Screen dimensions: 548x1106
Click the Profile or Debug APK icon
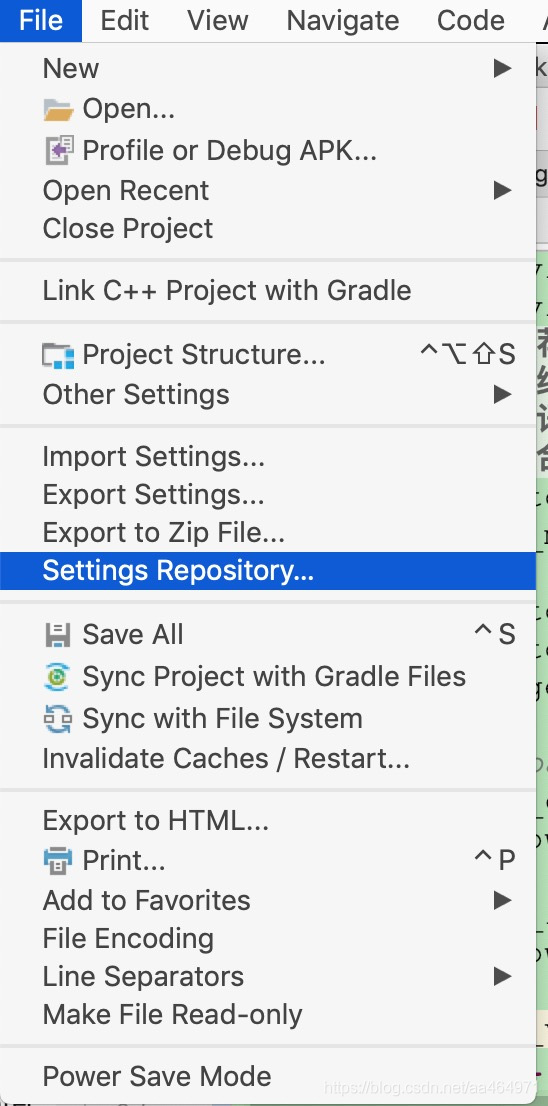coord(59,150)
